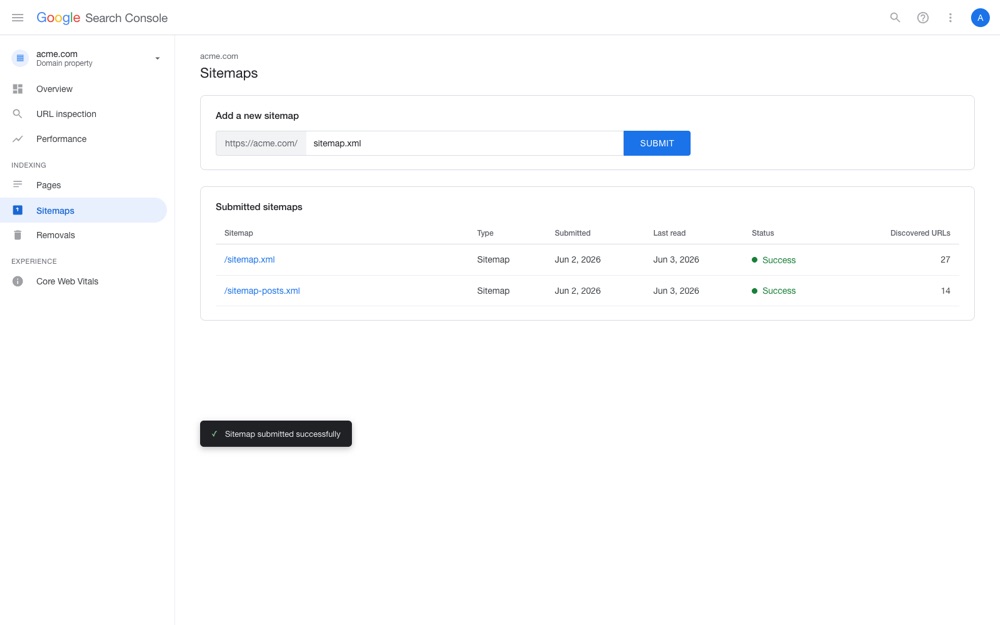Click the acme.com property icon
1000x625 pixels.
20,58
